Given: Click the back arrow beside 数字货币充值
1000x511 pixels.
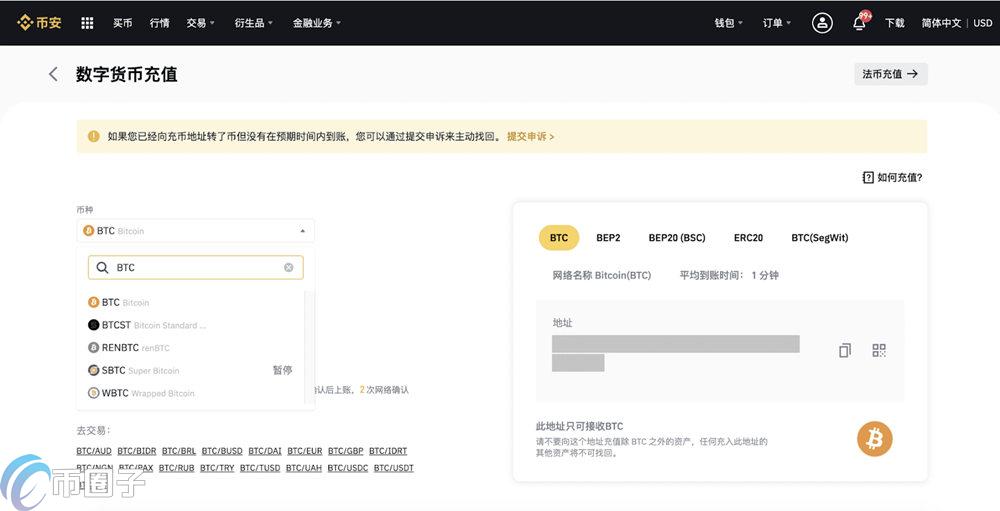Looking at the screenshot, I should click(53, 74).
